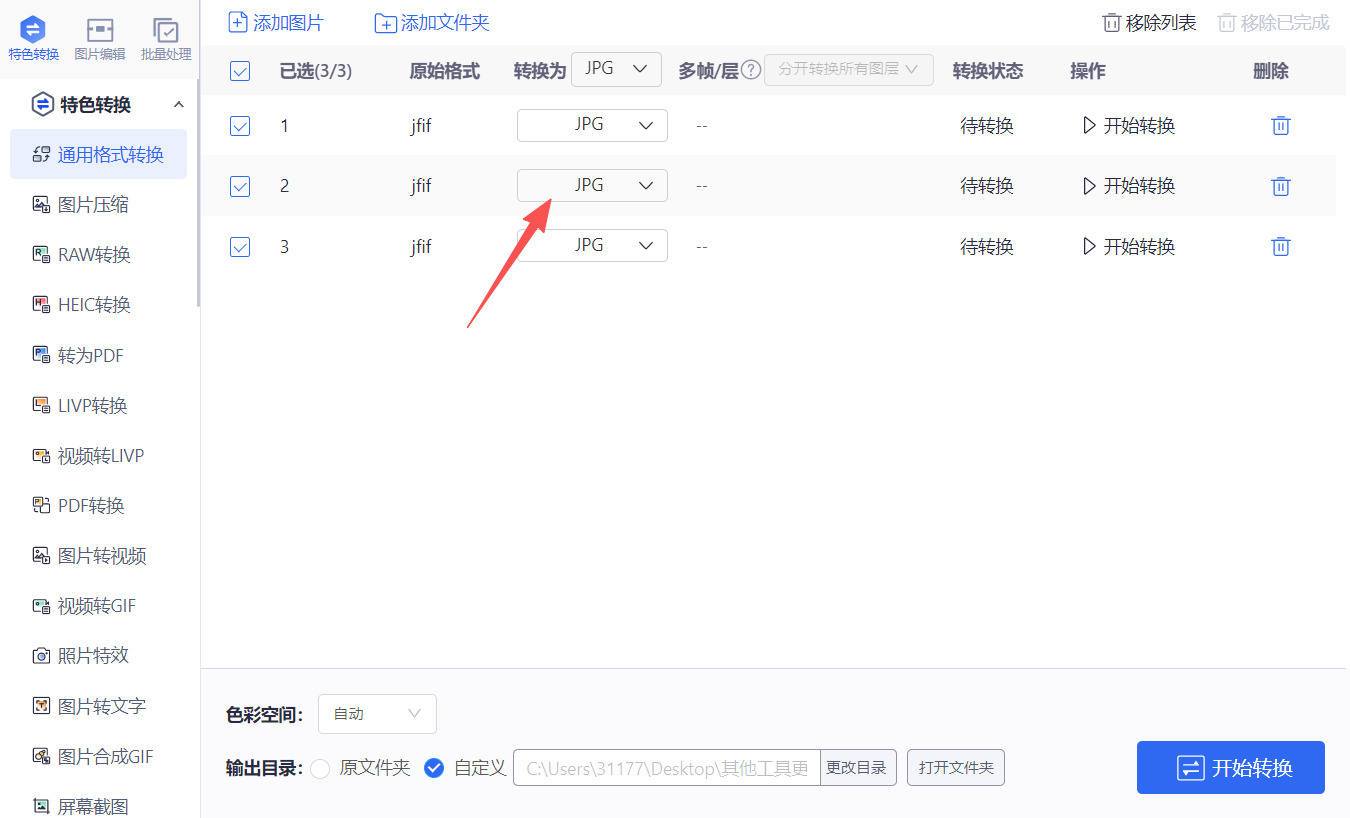
Task: Click the PDF转换 sidebar icon
Action: 41,506
